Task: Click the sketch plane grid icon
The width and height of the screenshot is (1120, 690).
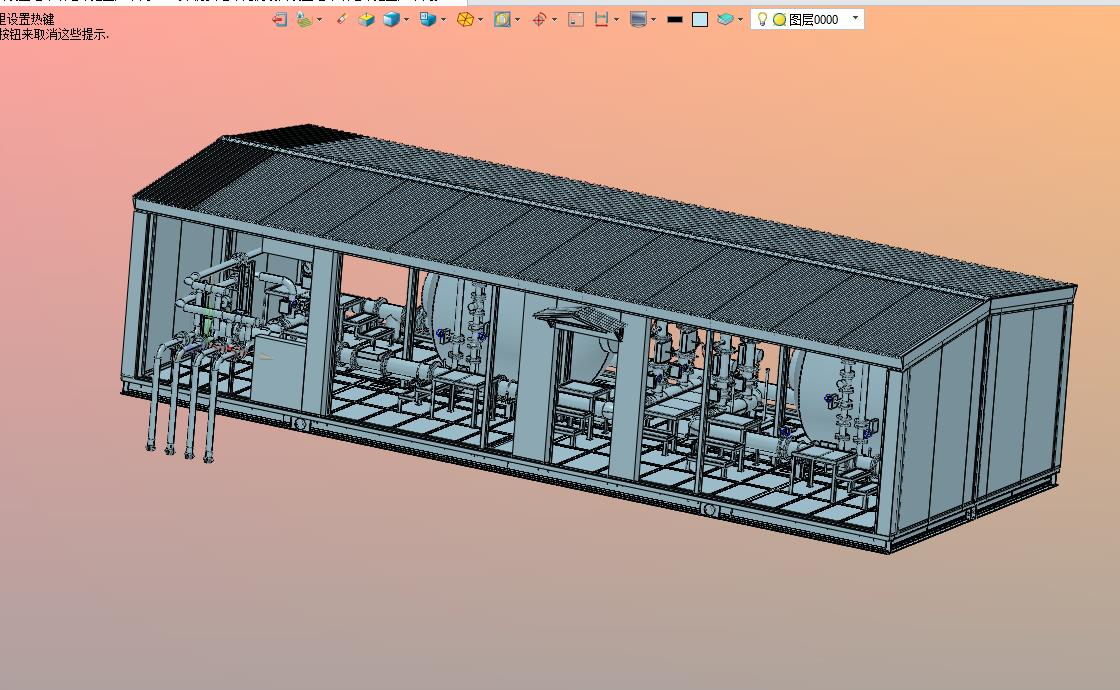Action: (305, 20)
